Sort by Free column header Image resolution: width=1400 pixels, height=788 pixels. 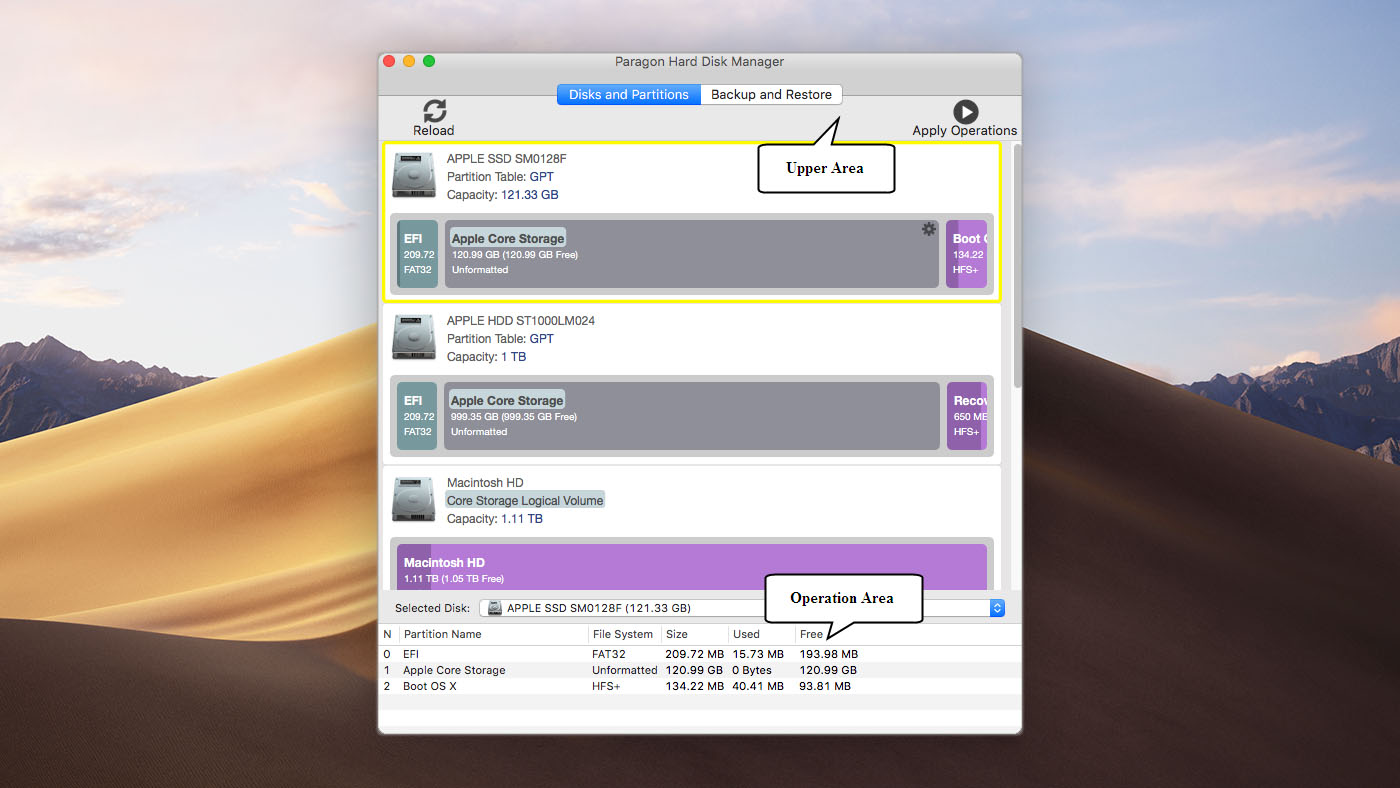(811, 634)
